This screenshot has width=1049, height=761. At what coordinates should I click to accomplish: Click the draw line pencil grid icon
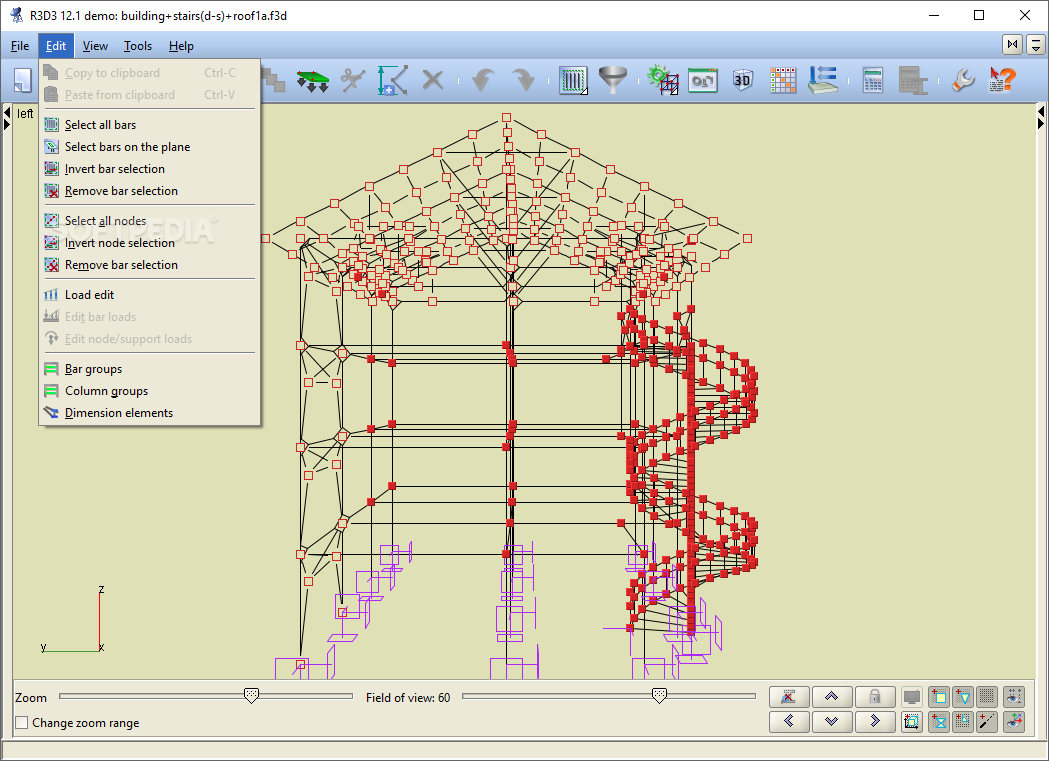tap(987, 722)
